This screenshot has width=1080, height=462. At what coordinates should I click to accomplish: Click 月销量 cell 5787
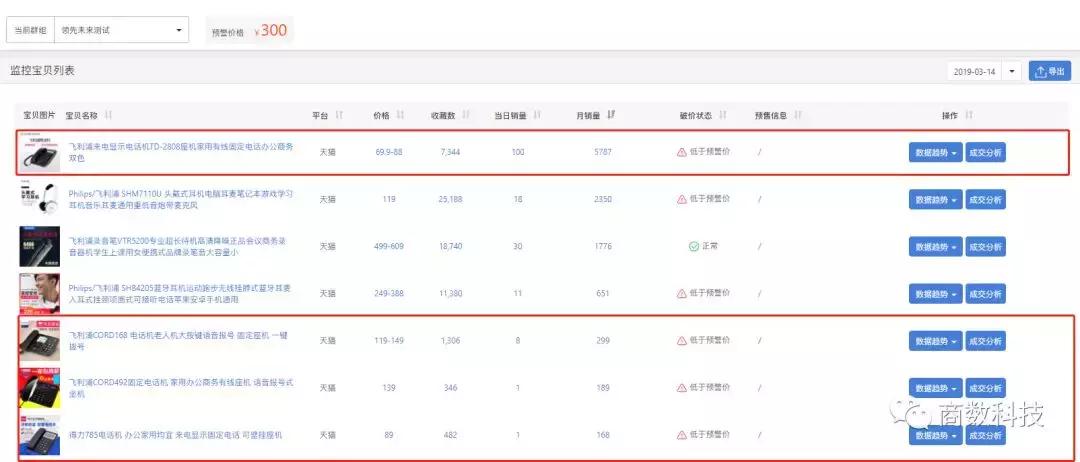[x=603, y=152]
